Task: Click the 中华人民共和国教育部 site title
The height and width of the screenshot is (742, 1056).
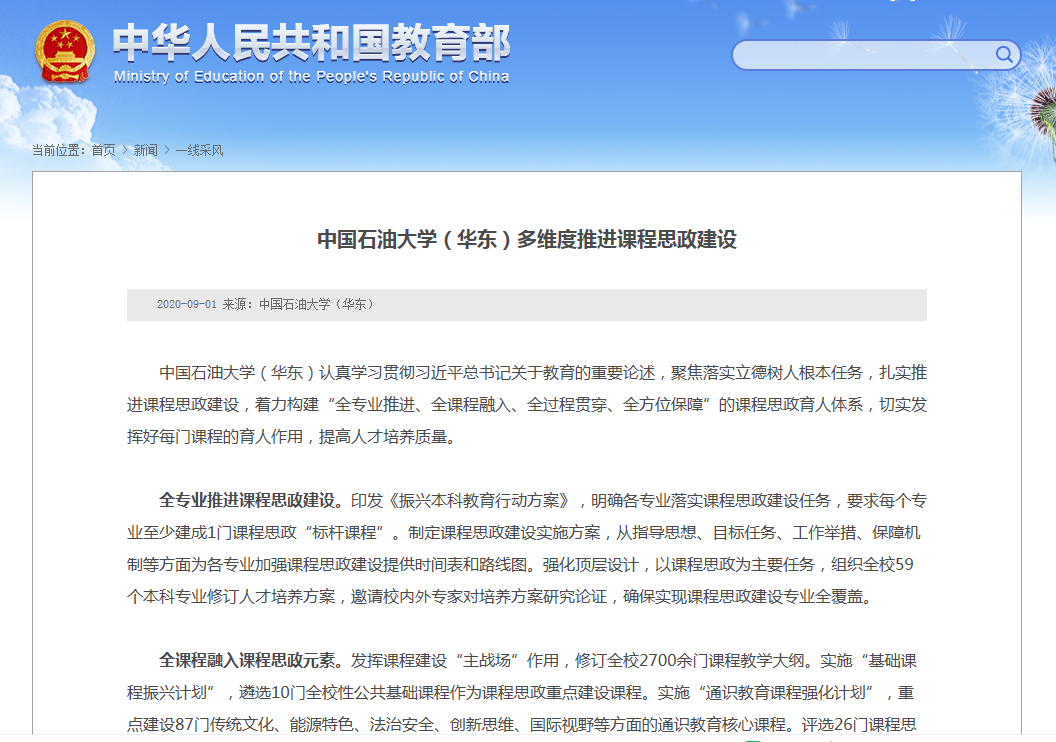Action: [311, 43]
